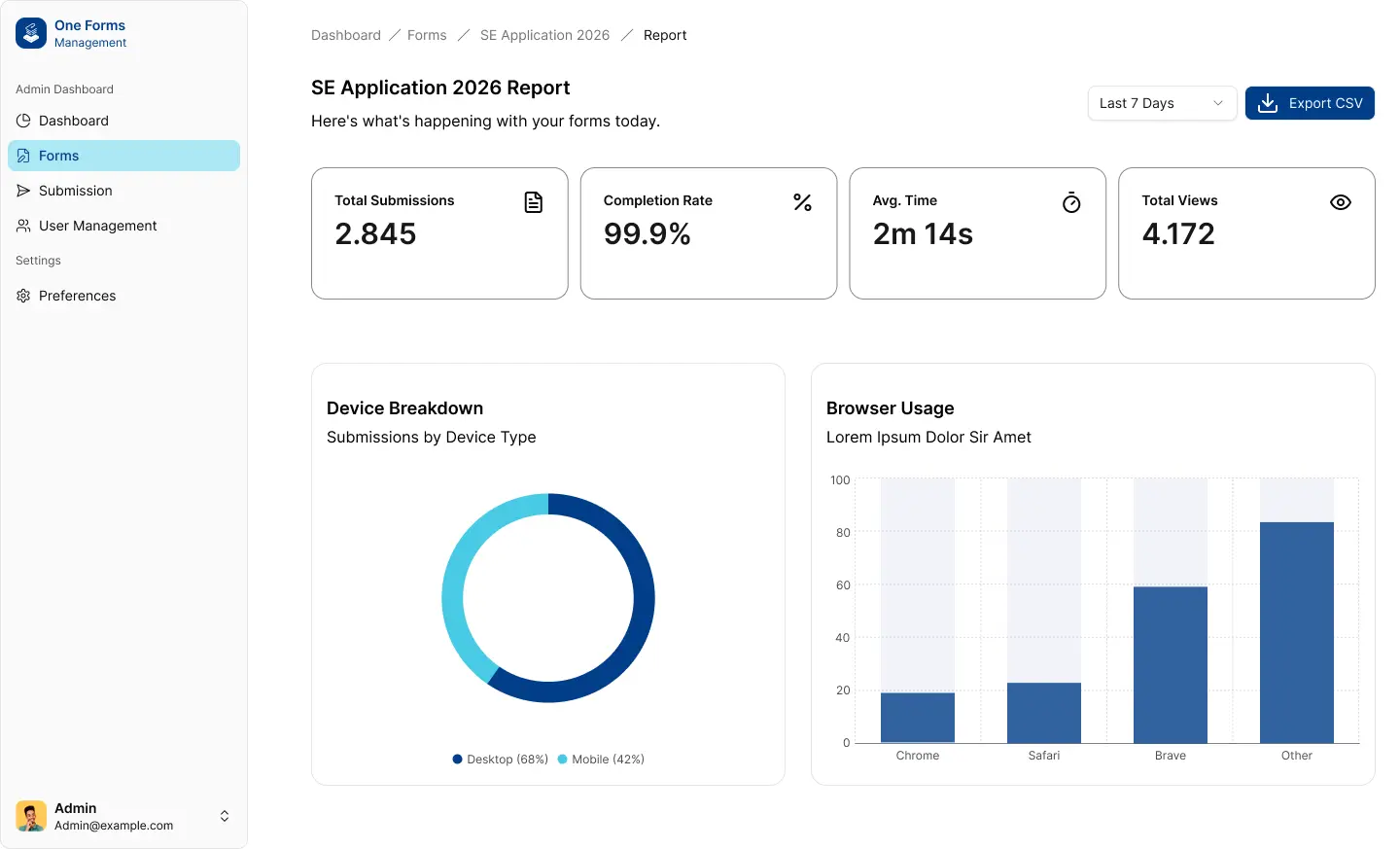
Task: Click the Avg. Time value 2m 14s
Action: [923, 234]
